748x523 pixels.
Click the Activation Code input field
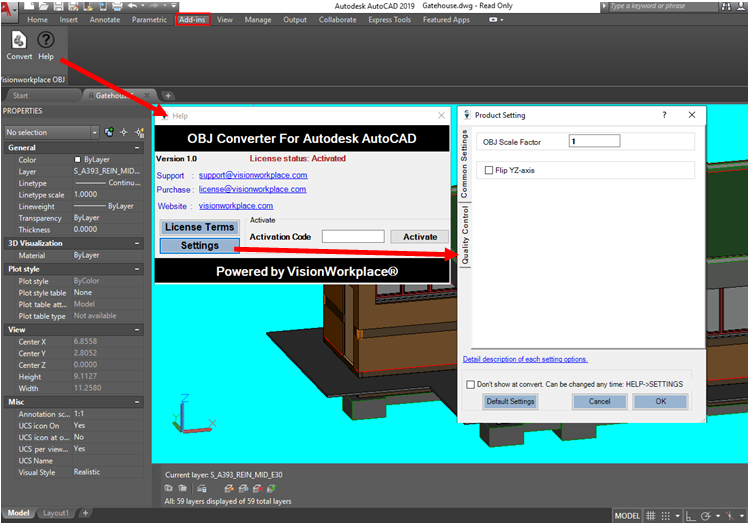click(353, 236)
